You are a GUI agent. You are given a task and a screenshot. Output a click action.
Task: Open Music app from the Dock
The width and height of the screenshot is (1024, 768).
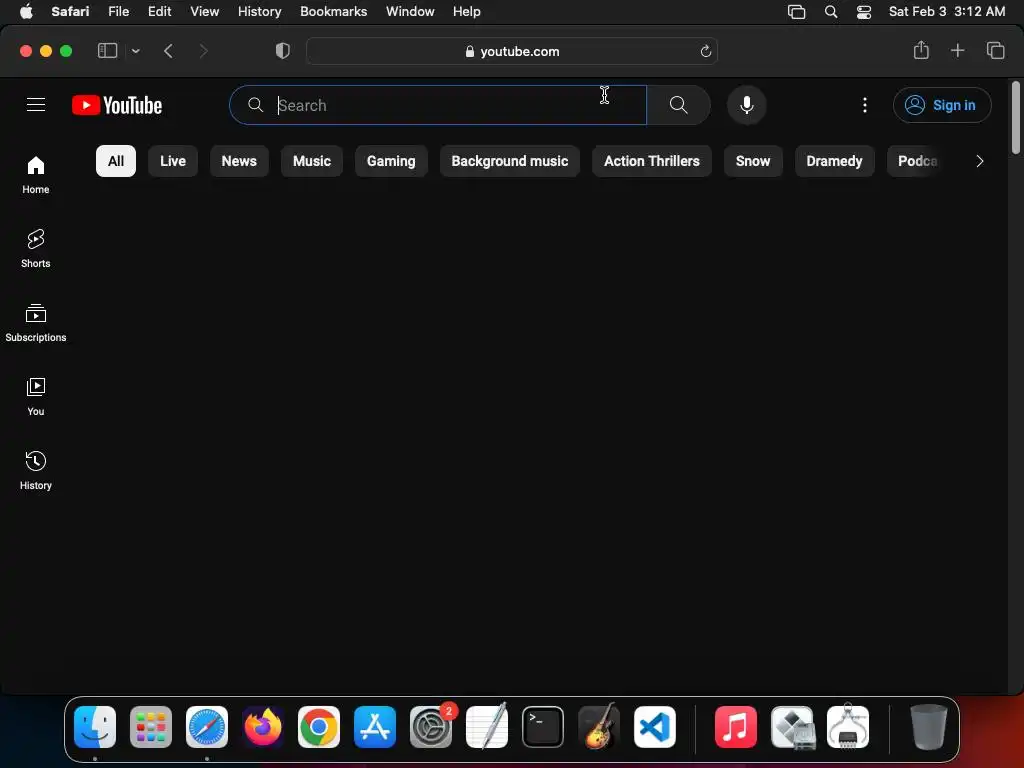pos(736,727)
